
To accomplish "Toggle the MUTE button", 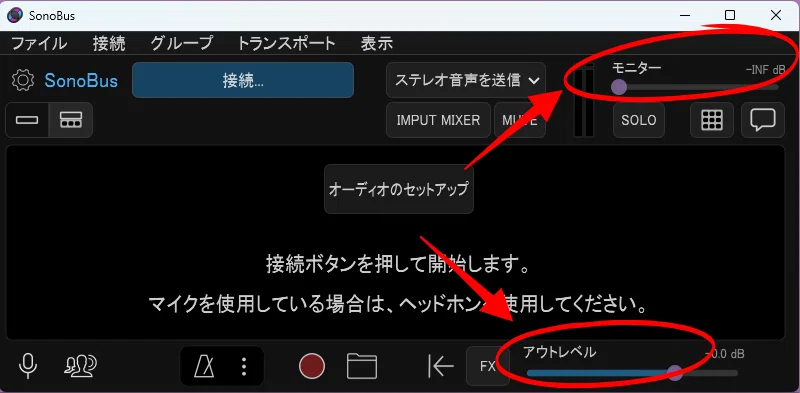I will click(x=520, y=120).
